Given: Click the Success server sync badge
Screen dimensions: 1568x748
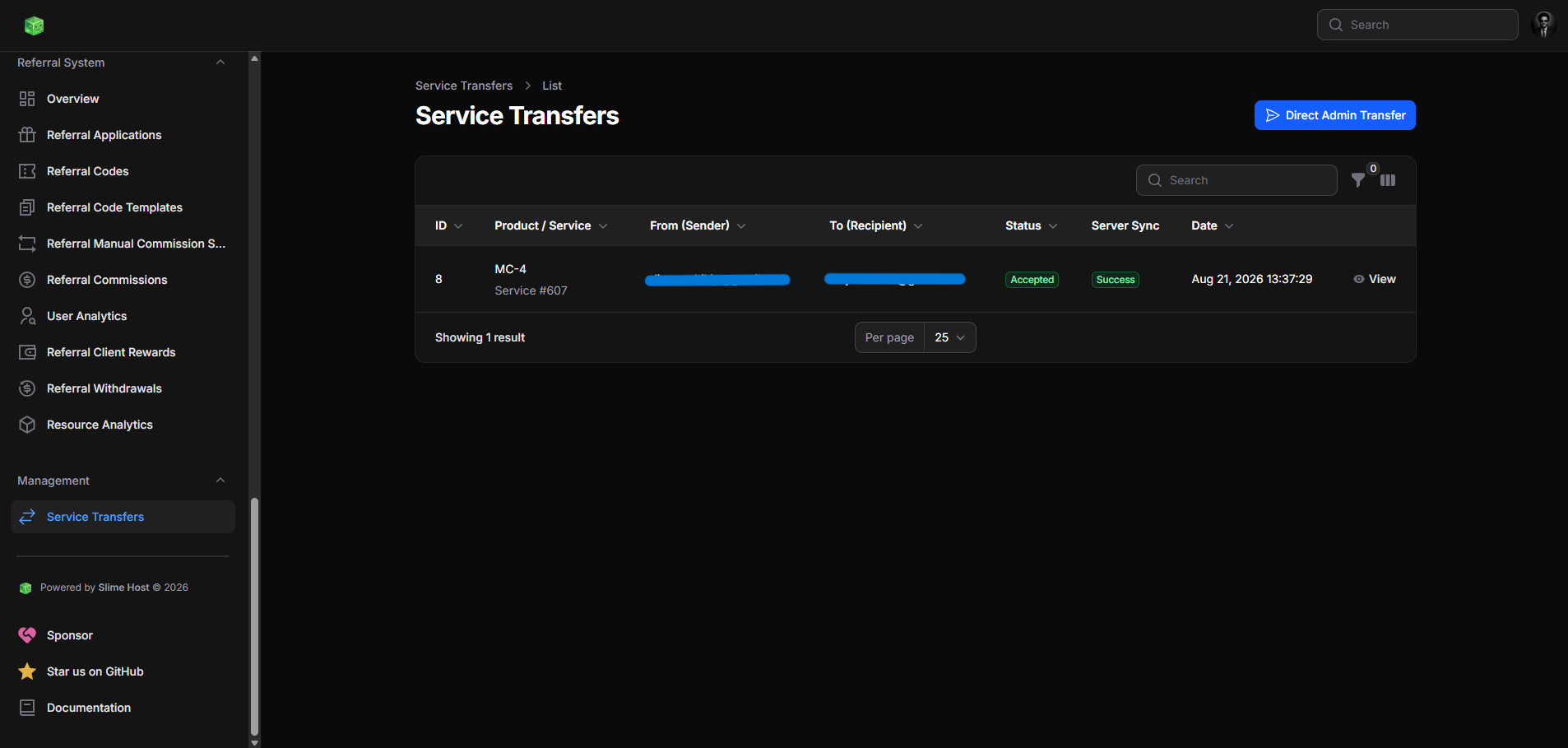Looking at the screenshot, I should pyautogui.click(x=1116, y=280).
